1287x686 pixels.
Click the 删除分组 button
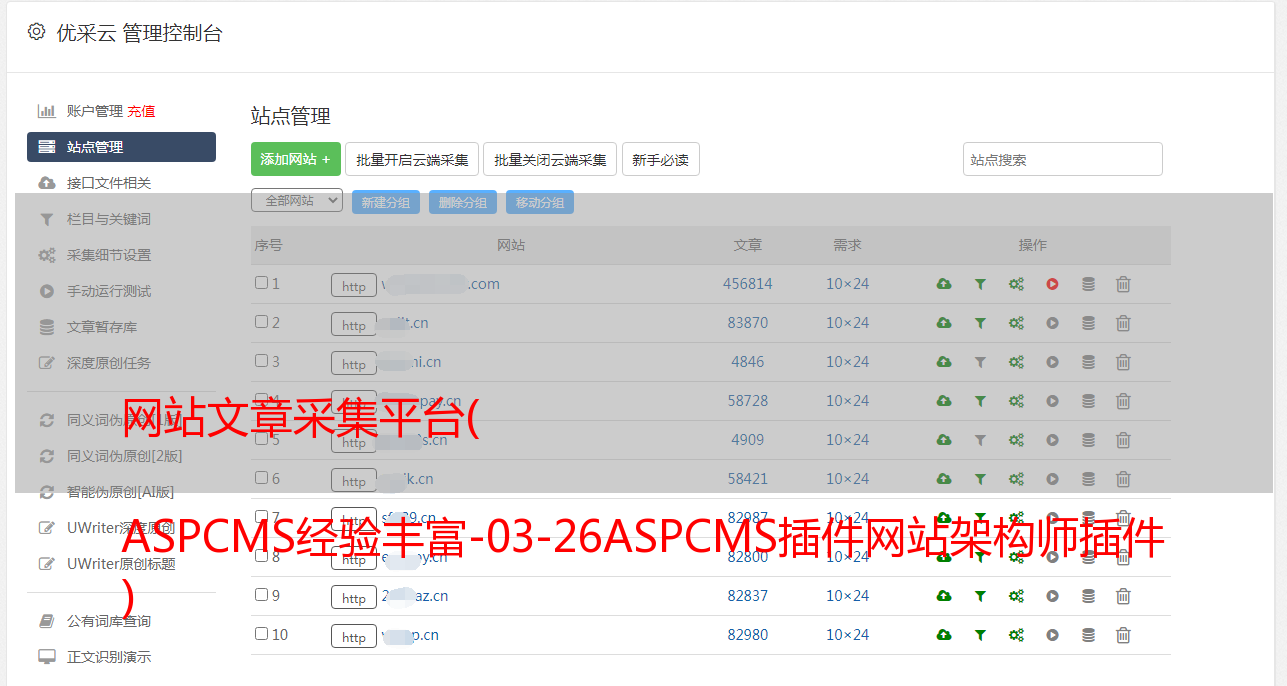pos(463,202)
